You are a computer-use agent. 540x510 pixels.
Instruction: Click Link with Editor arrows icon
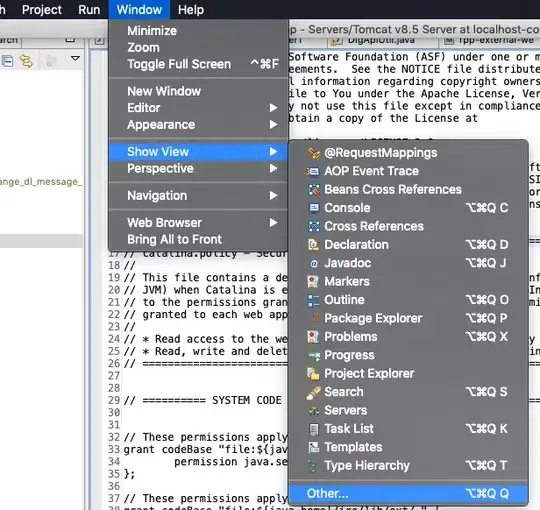27,61
